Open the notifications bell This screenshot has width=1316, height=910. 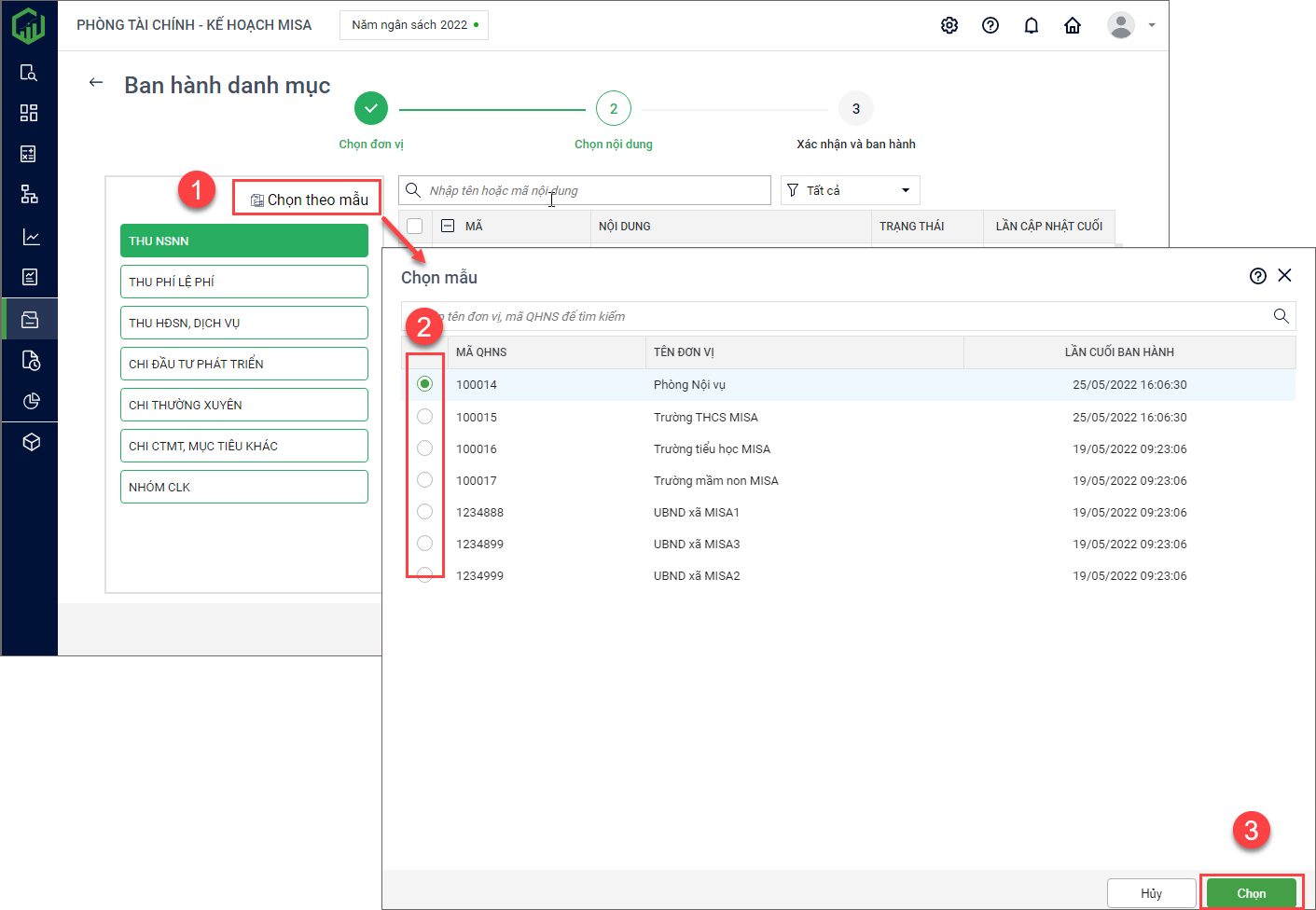(x=1032, y=25)
